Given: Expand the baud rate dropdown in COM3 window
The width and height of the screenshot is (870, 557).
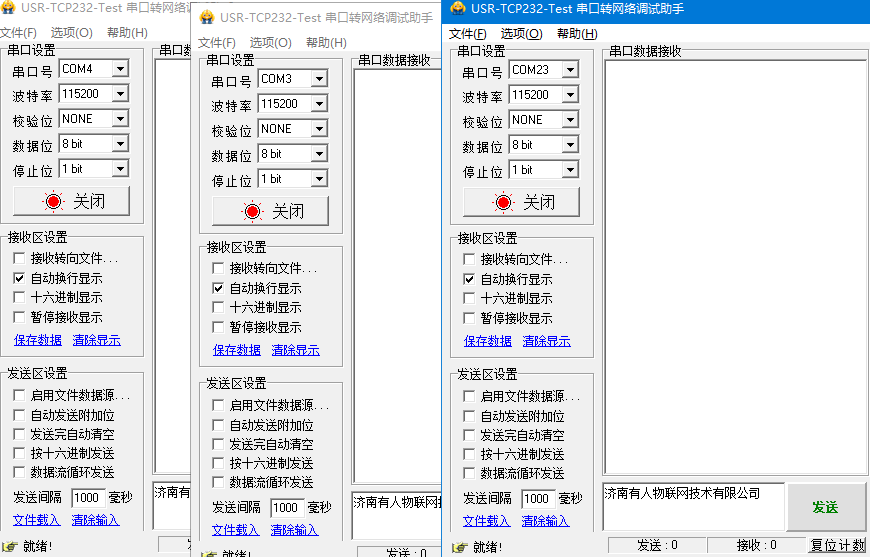Looking at the screenshot, I should pos(319,104).
